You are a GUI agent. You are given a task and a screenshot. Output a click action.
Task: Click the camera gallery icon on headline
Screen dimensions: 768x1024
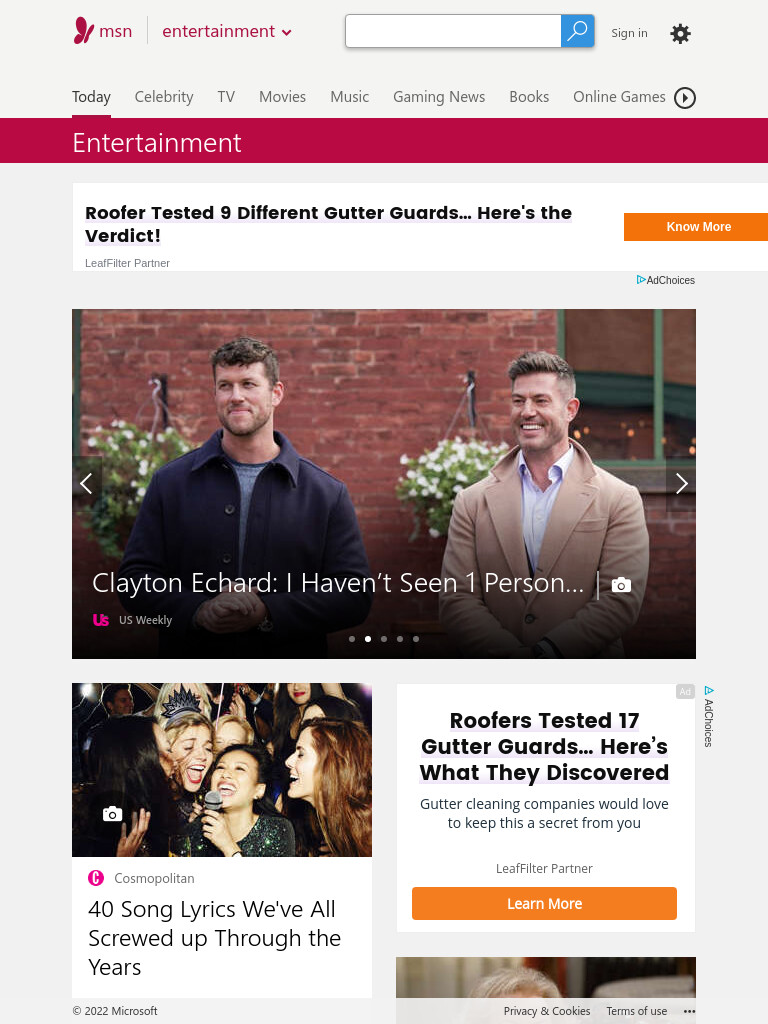tap(621, 584)
